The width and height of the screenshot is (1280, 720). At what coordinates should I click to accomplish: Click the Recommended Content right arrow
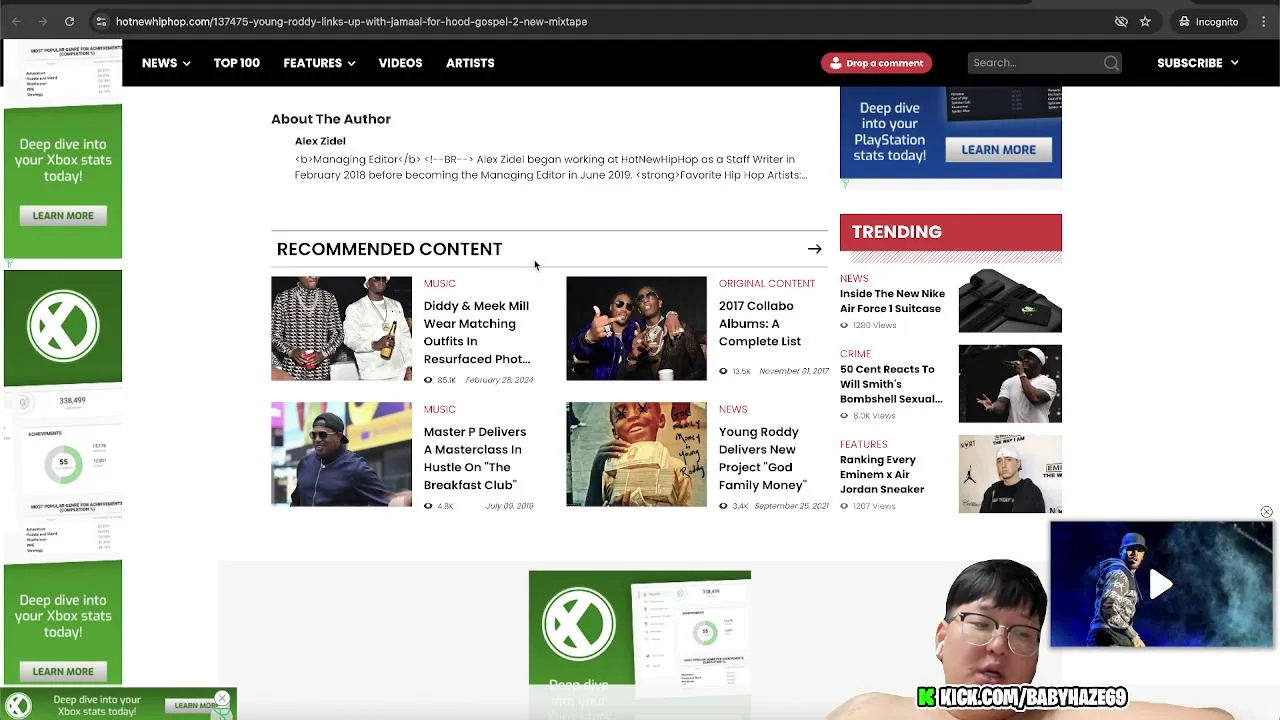point(814,249)
